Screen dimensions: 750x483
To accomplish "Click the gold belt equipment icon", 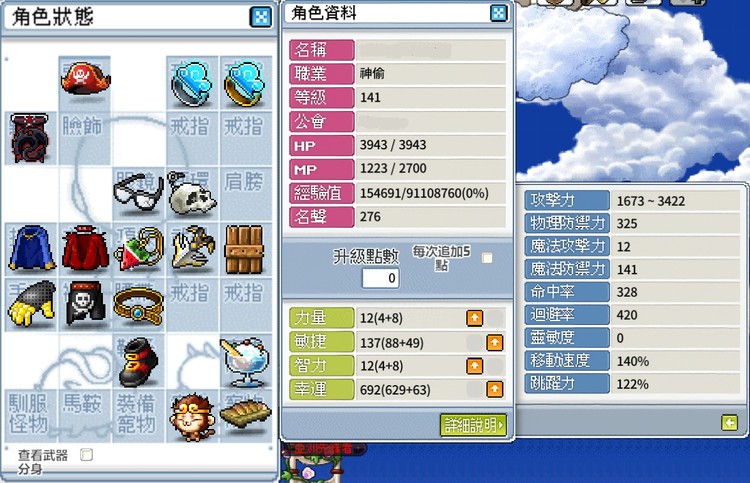I will click(x=139, y=305).
